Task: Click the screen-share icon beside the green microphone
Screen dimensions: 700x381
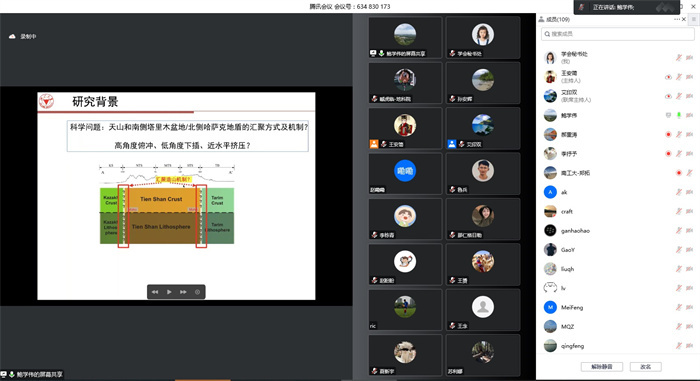Action: coord(668,115)
